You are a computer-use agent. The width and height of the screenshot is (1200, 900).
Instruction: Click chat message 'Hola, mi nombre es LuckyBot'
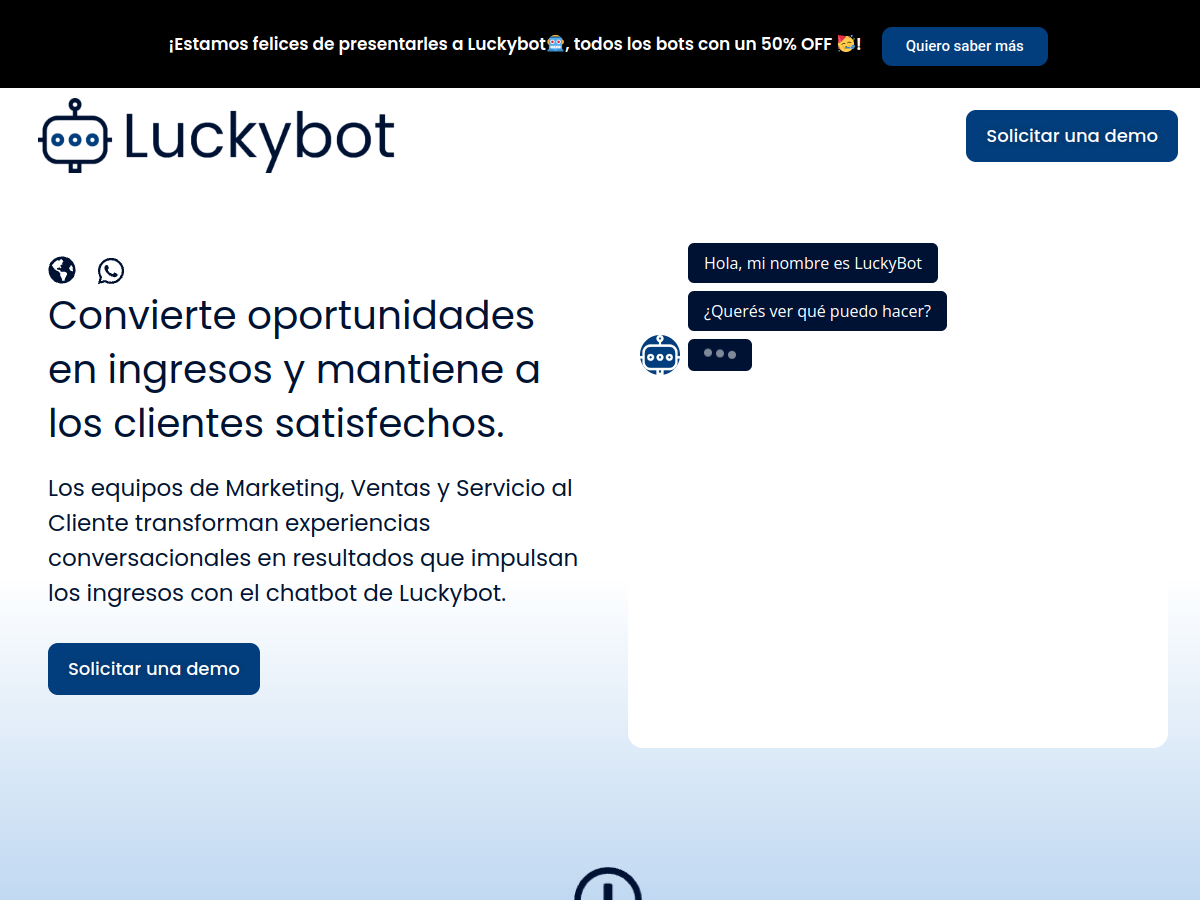click(x=813, y=263)
